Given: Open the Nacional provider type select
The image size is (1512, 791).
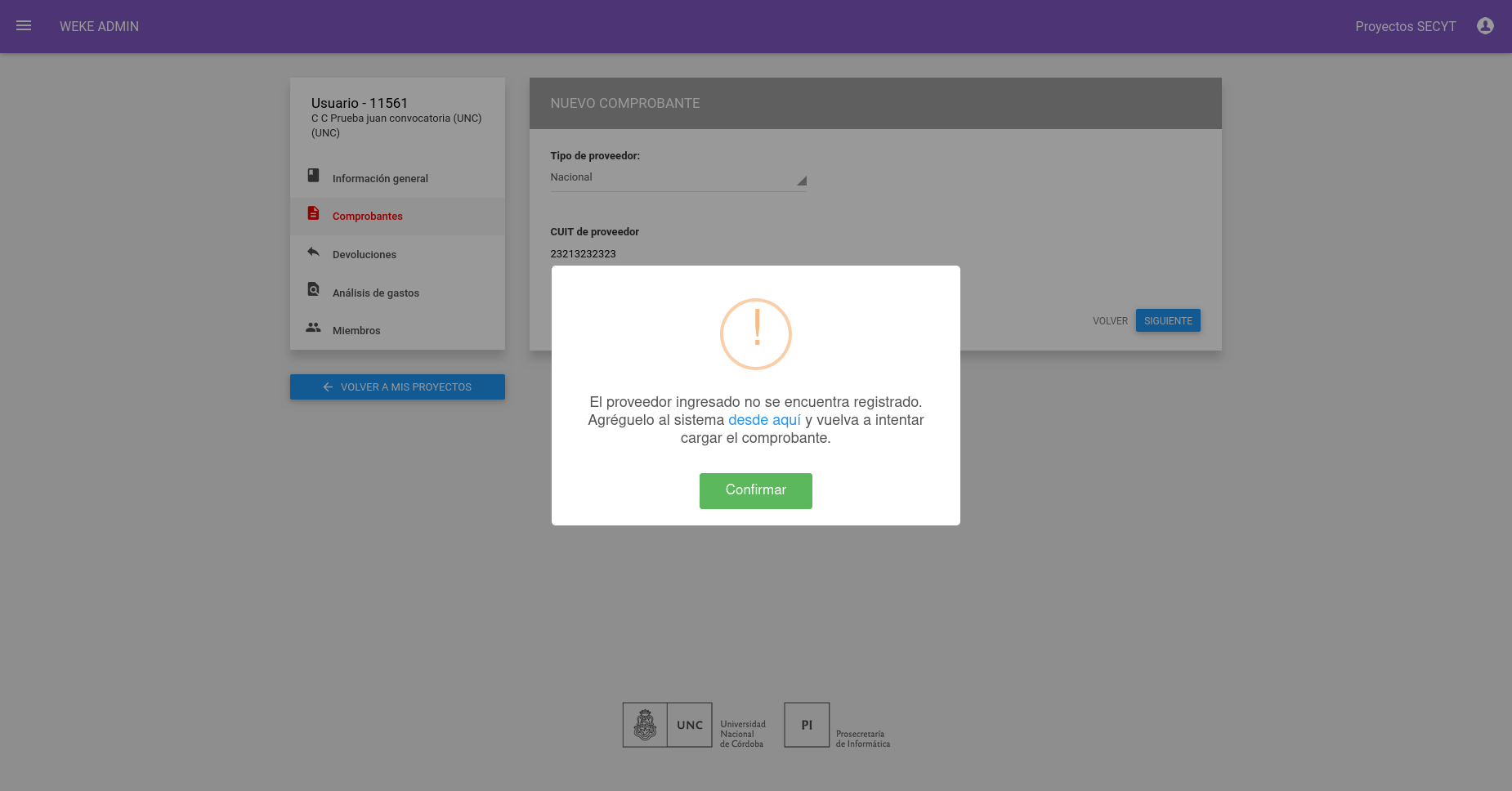Looking at the screenshot, I should point(678,177).
